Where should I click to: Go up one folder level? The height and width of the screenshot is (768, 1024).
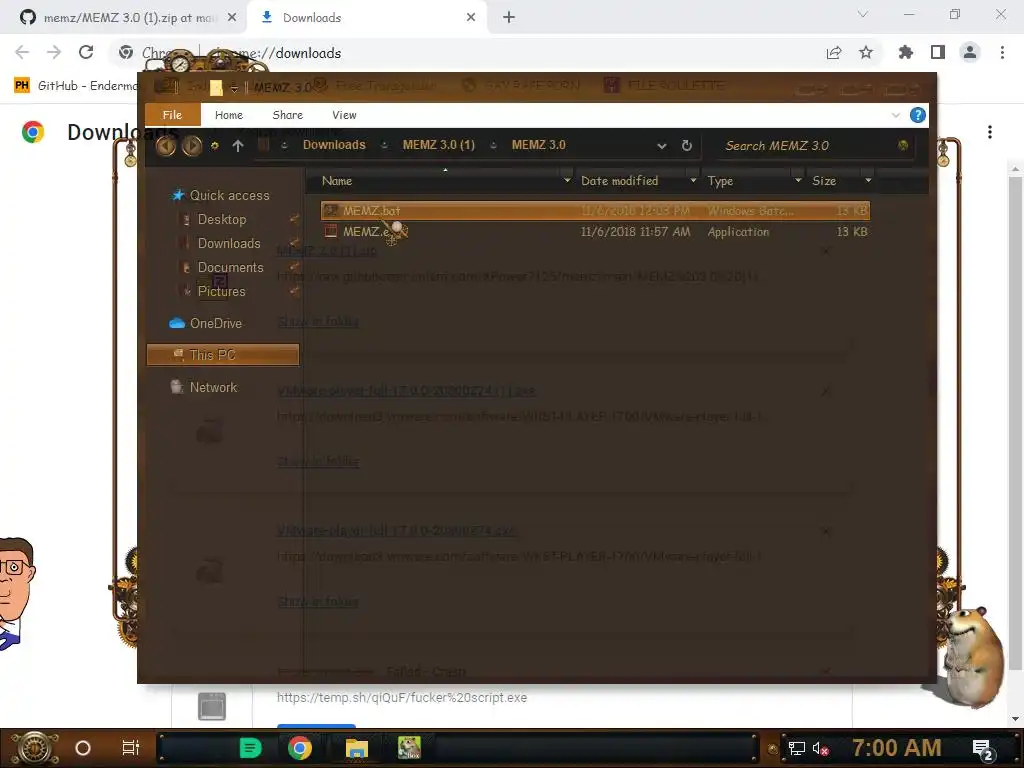coord(238,146)
